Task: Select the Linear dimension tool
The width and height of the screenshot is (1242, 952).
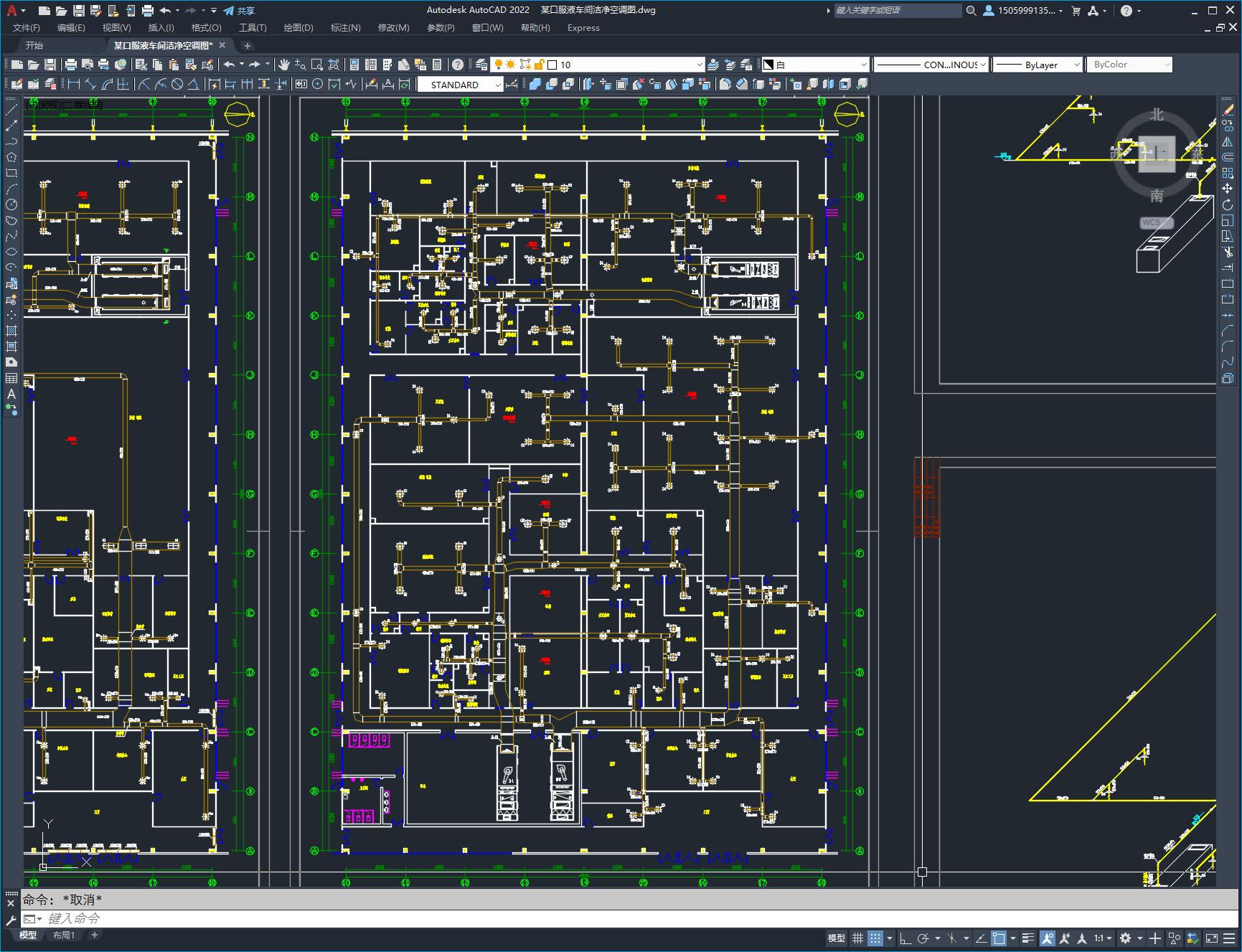Action: [74, 84]
